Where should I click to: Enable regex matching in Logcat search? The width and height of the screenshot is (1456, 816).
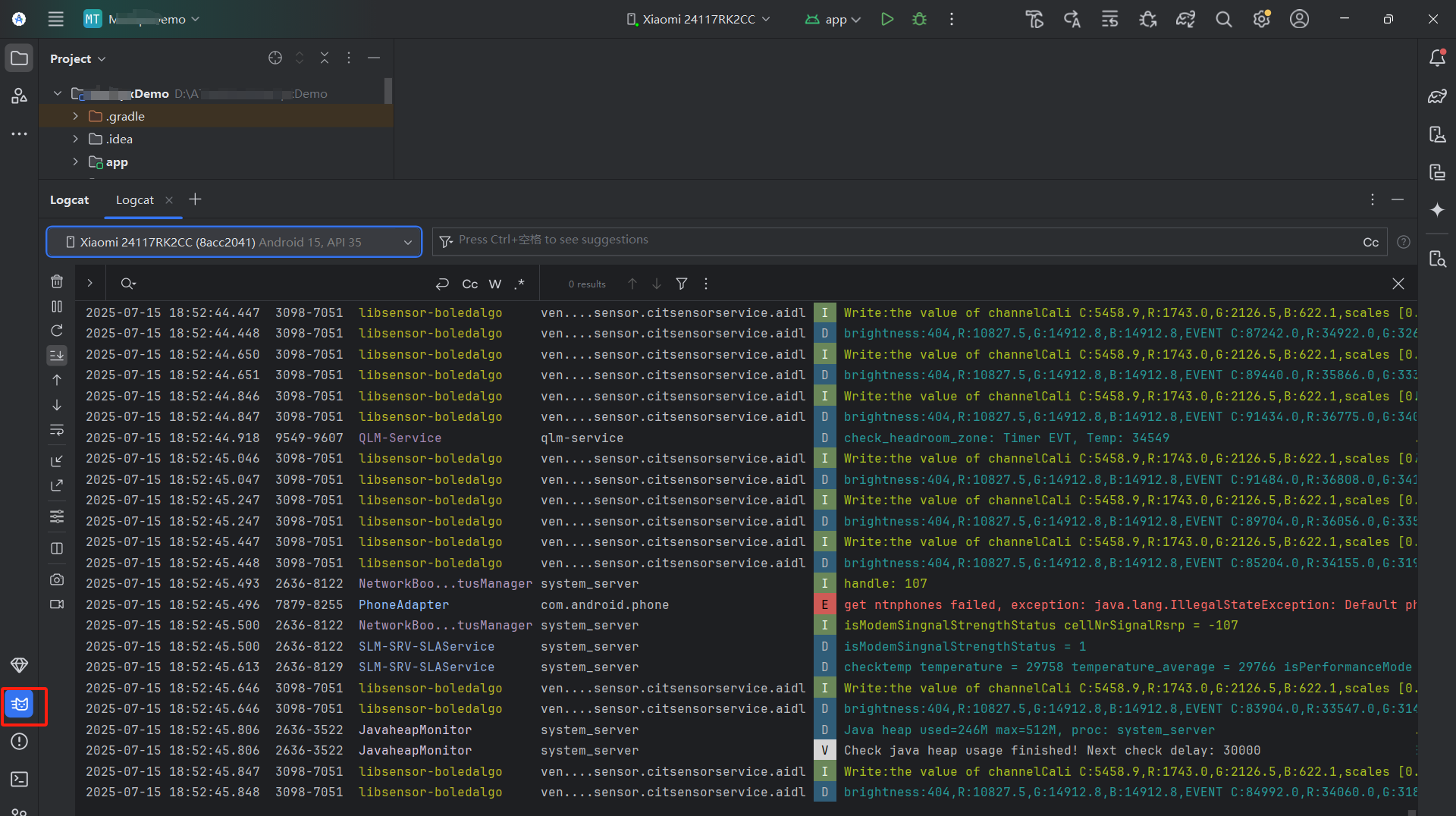point(519,284)
